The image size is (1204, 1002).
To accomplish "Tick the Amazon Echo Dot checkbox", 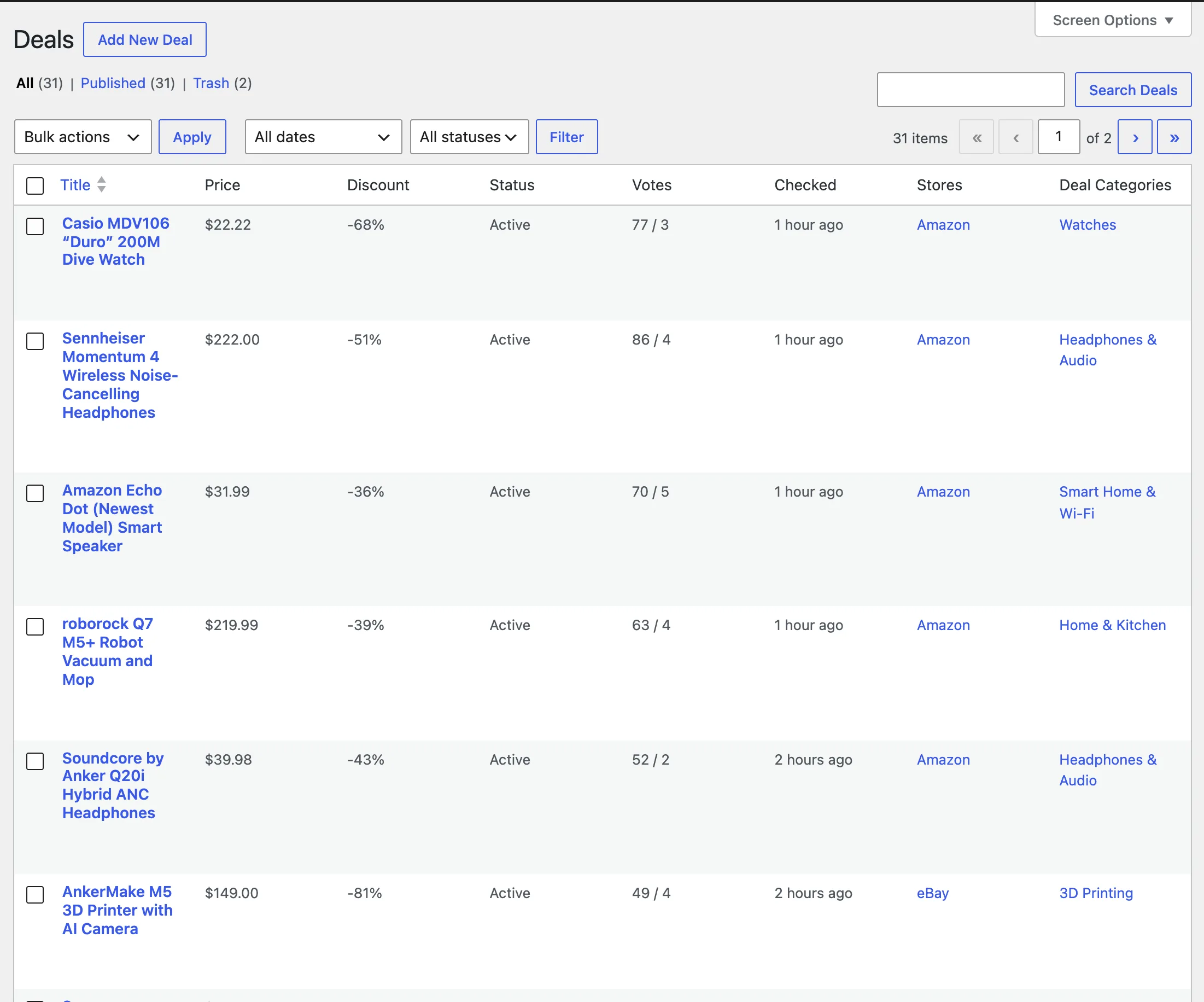I will click(x=35, y=493).
